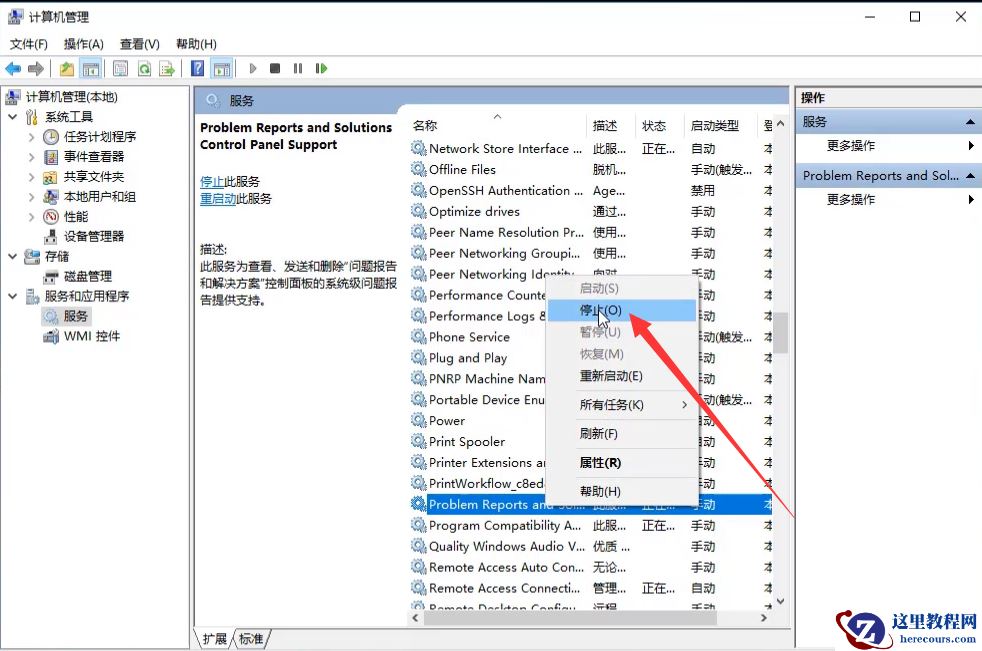Viewport: 982px width, 651px height.
Task: Click the Properties toolbar icon
Action: [x=120, y=68]
